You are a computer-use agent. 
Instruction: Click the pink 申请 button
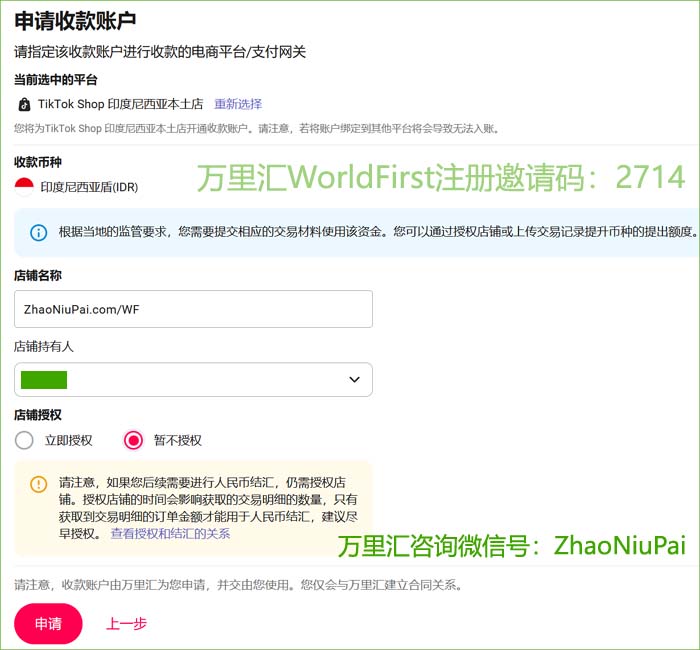tap(48, 623)
